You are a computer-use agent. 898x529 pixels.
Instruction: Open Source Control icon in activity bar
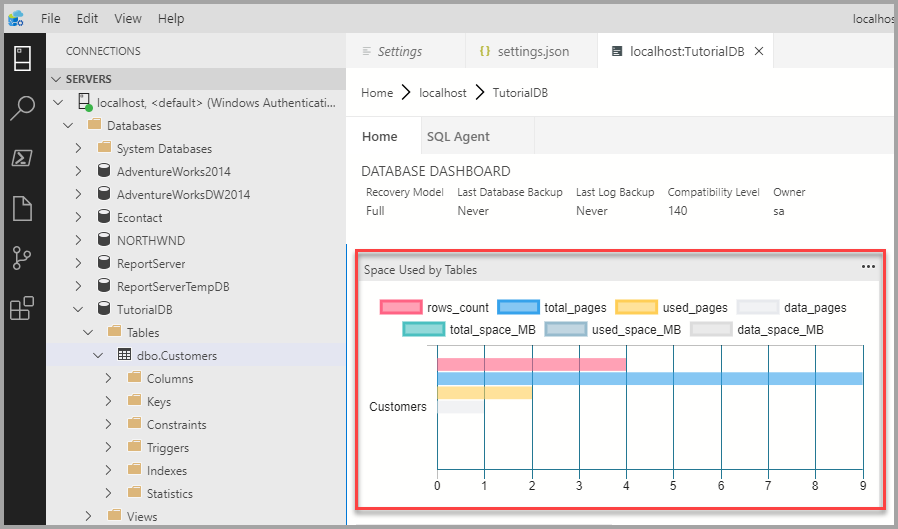click(x=22, y=258)
